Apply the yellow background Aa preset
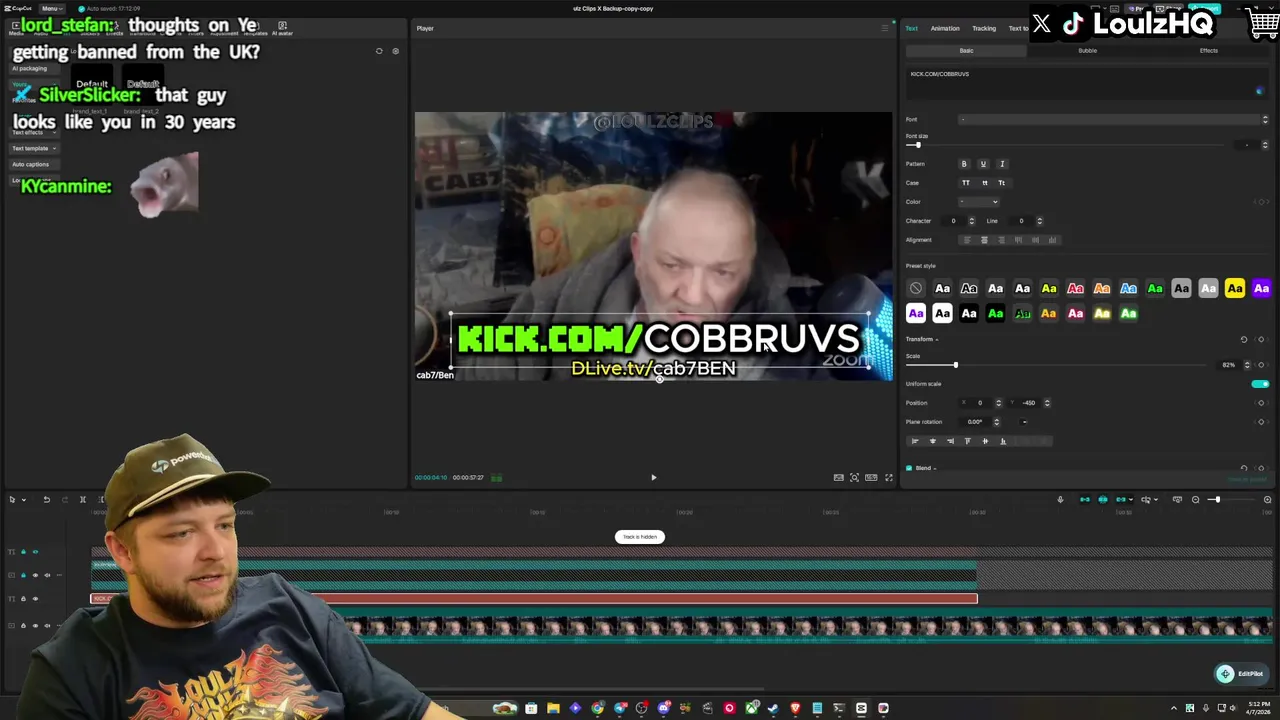This screenshot has height=720, width=1280. click(1235, 289)
